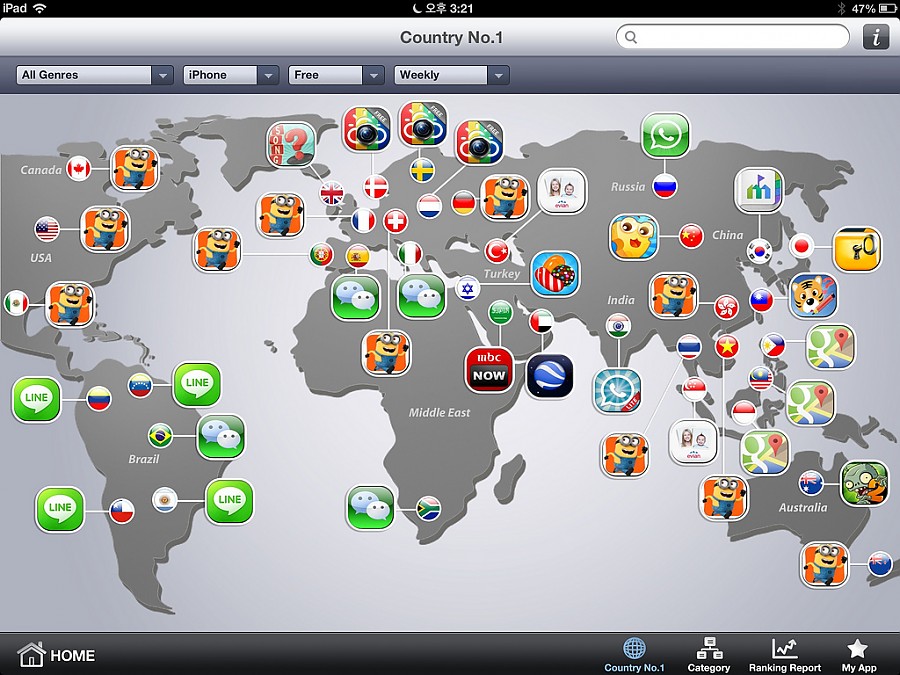Click the "Australia" map label
900x675 pixels.
[803, 507]
